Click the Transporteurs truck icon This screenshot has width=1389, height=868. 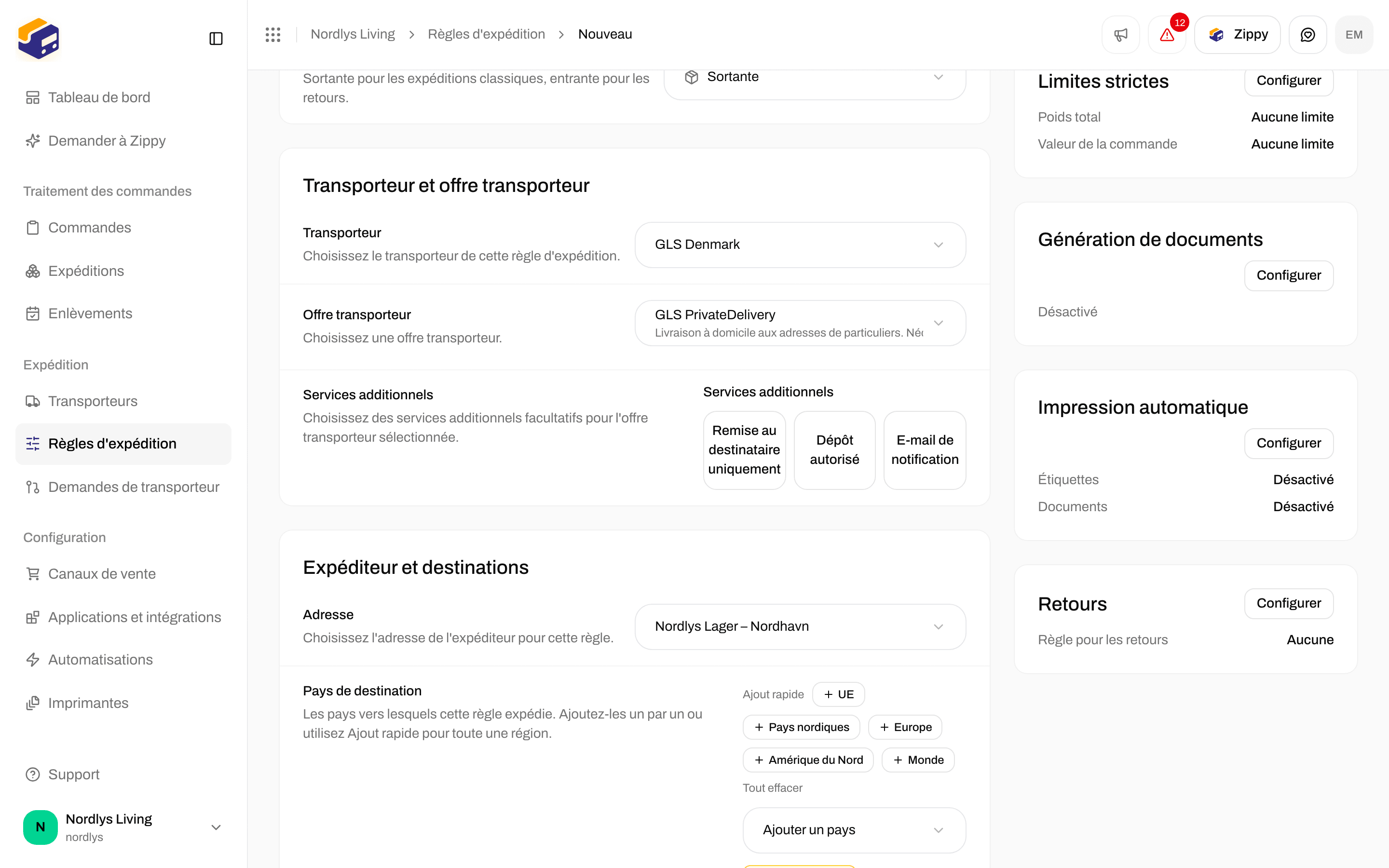pos(33,401)
